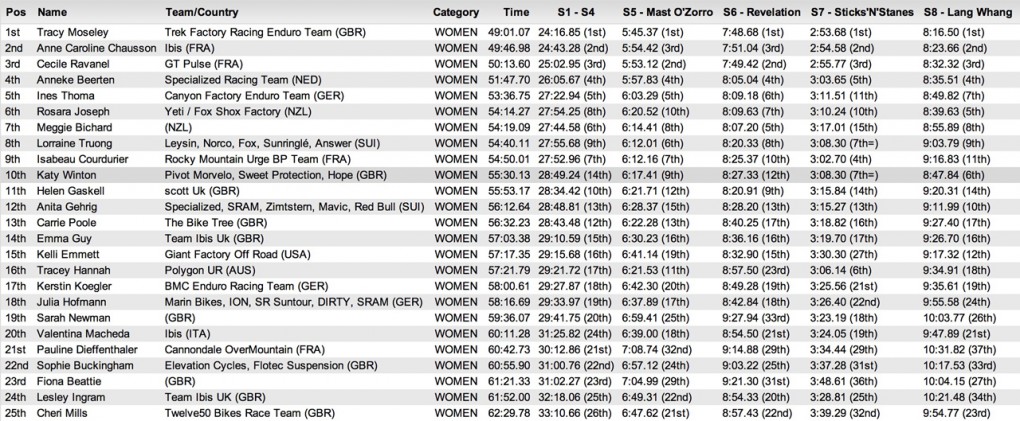
Task: Click the Category column header
Action: click(x=456, y=13)
